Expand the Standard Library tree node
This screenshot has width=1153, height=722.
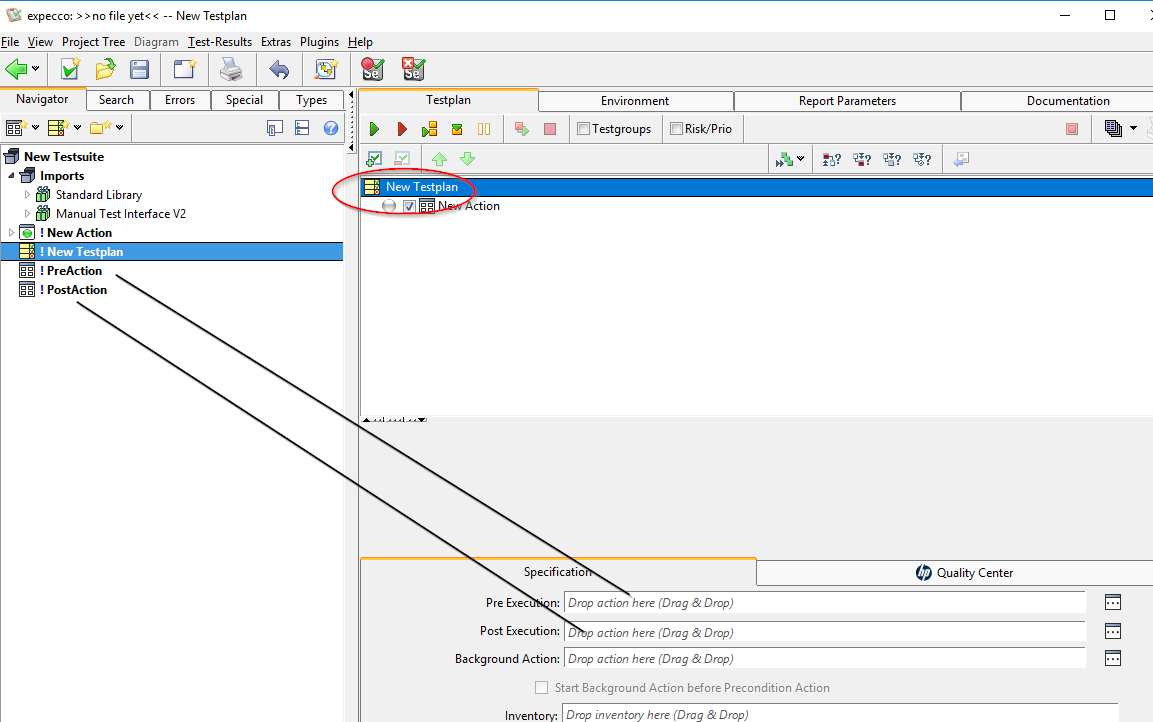[x=28, y=195]
